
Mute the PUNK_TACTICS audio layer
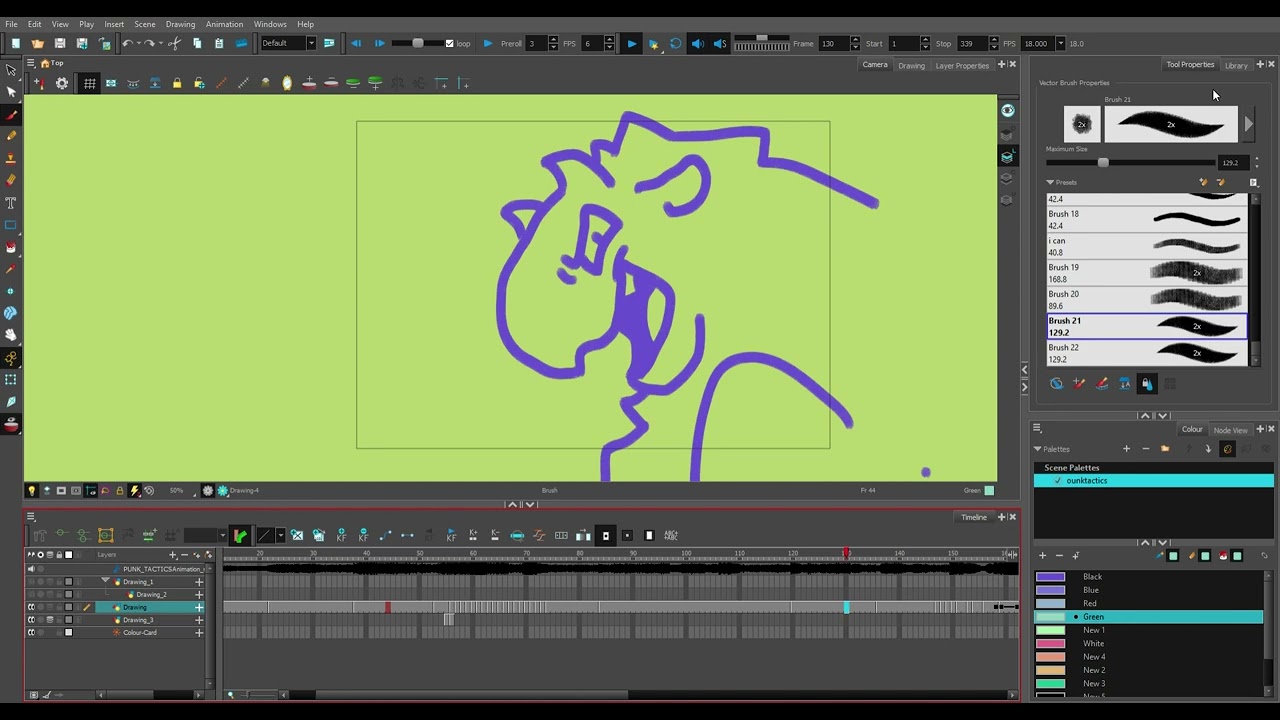pyautogui.click(x=31, y=569)
